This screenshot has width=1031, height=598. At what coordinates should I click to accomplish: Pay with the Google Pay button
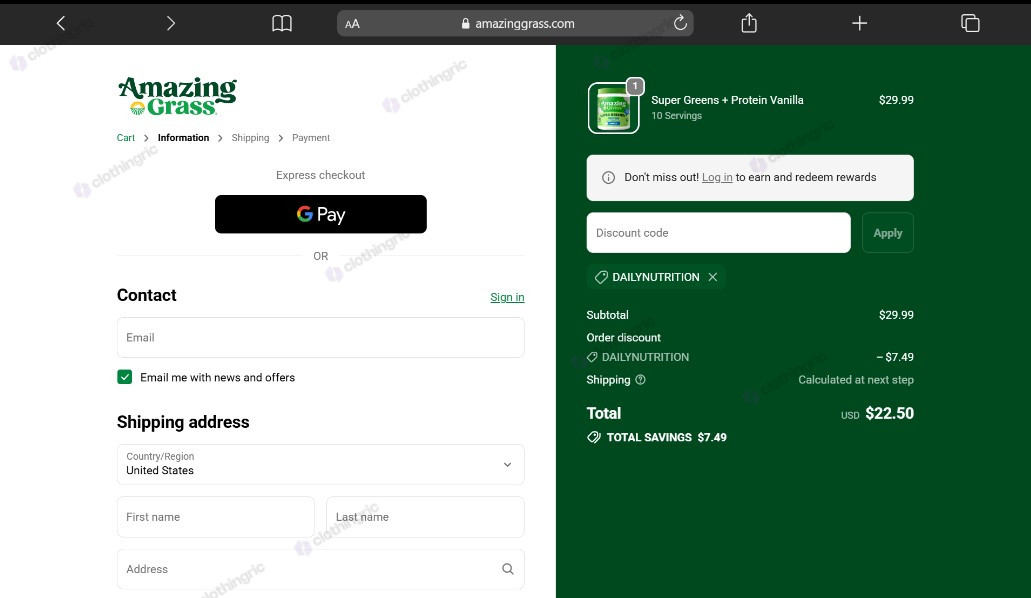tap(321, 214)
